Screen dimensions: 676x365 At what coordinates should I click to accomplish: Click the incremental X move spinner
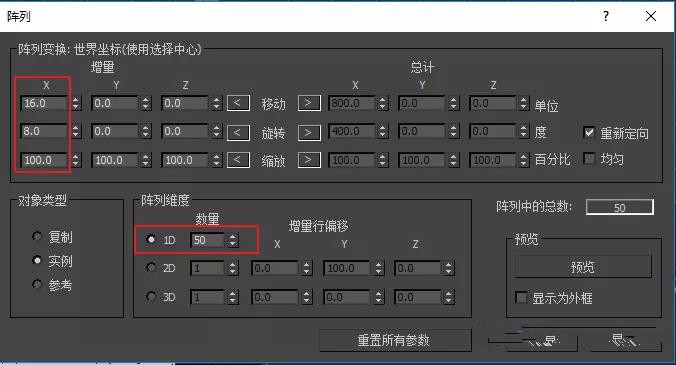pyautogui.click(x=76, y=103)
